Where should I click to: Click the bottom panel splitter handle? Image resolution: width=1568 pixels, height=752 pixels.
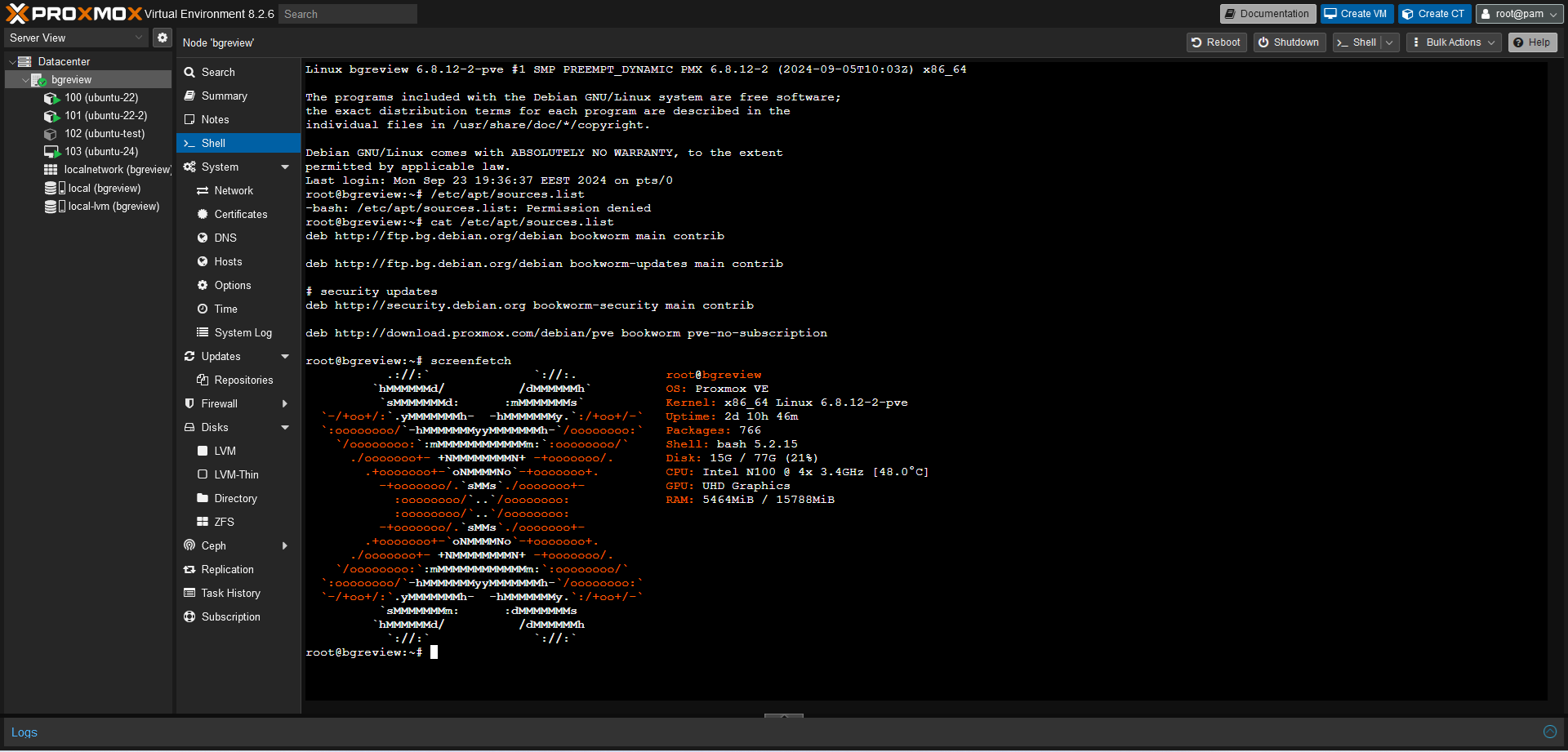click(x=784, y=715)
